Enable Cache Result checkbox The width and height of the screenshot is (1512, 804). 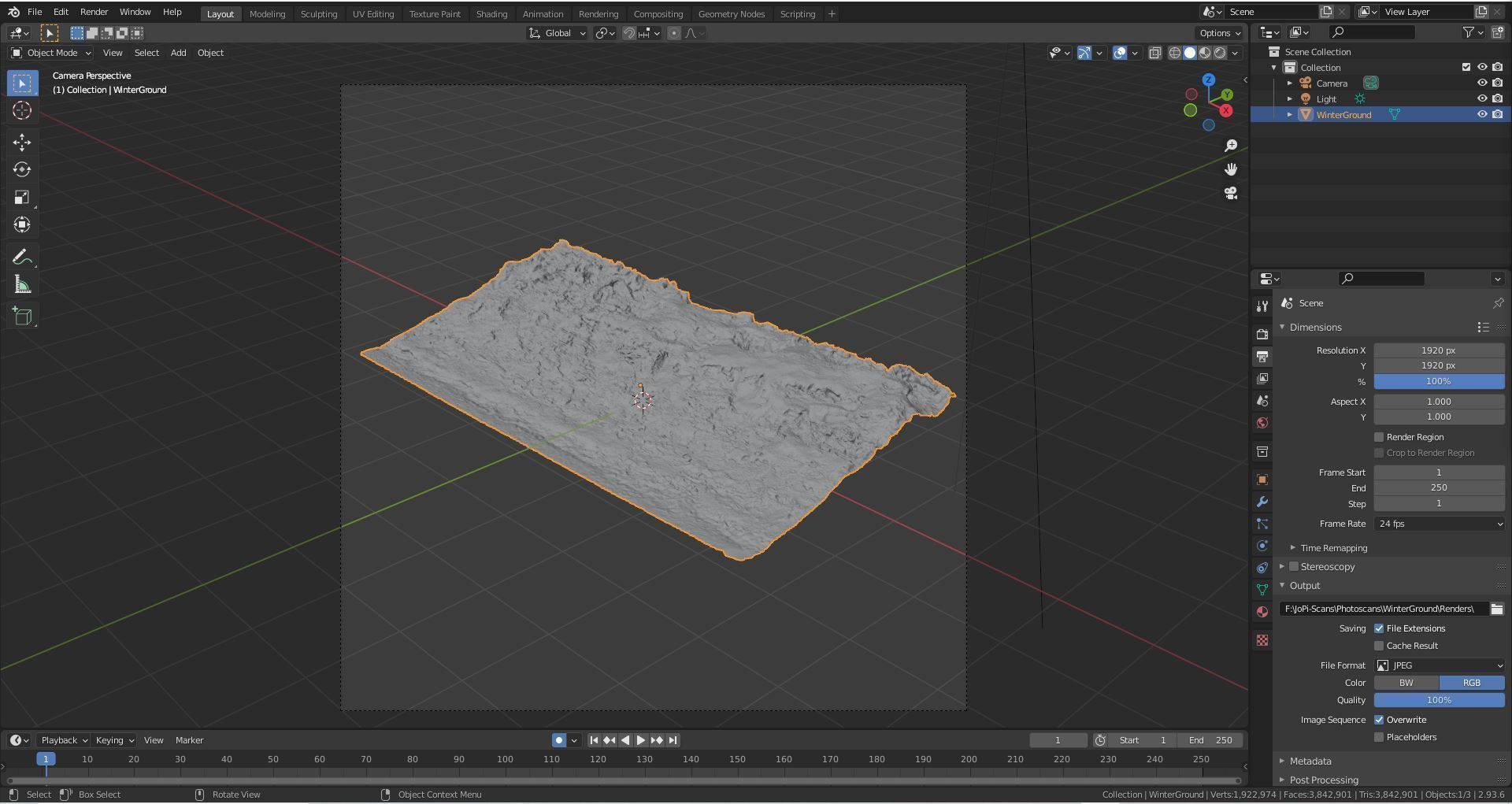point(1379,646)
